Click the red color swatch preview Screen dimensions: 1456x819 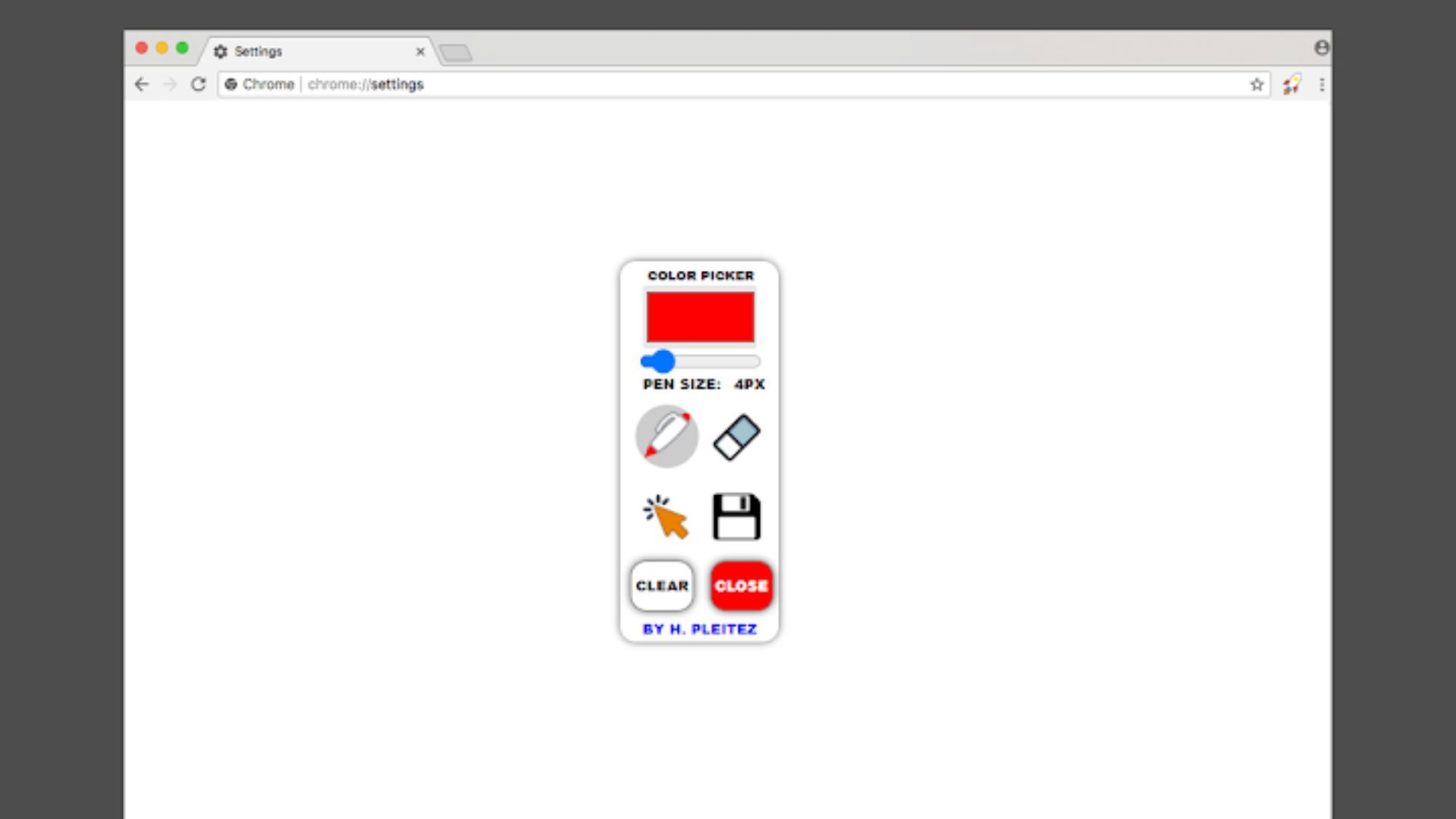pyautogui.click(x=700, y=316)
